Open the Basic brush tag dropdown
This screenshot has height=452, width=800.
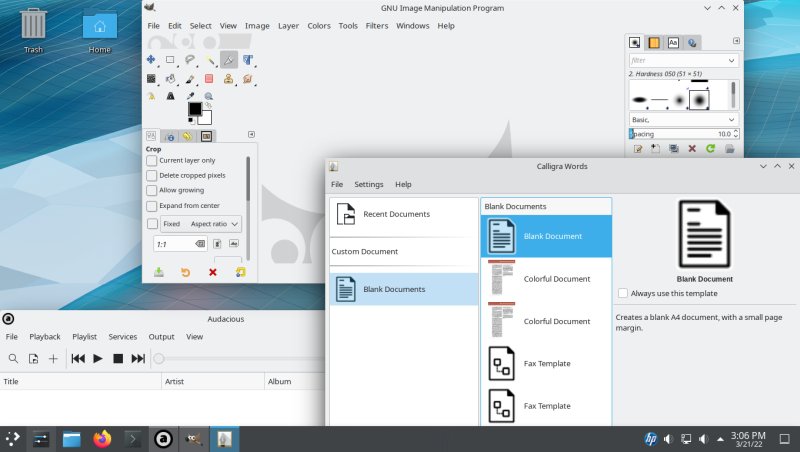(732, 118)
